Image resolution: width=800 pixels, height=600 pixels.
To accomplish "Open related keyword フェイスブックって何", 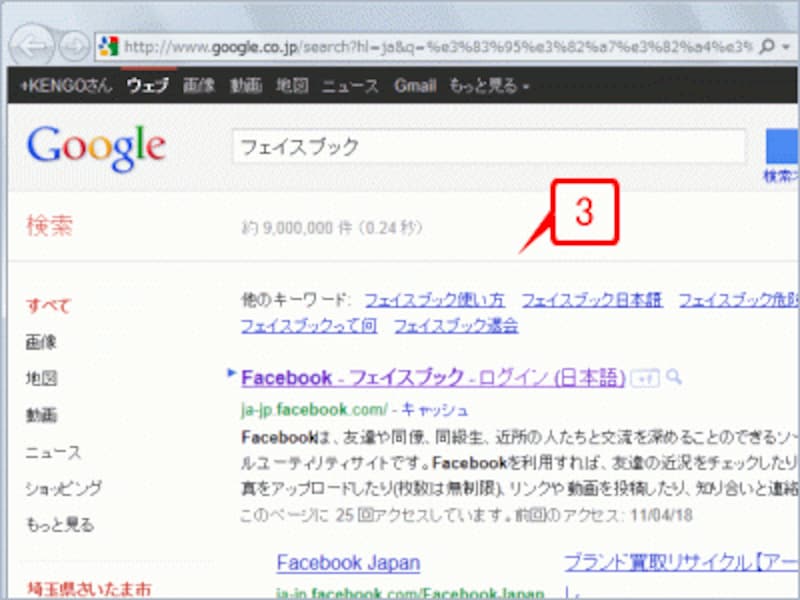I will coord(309,326).
